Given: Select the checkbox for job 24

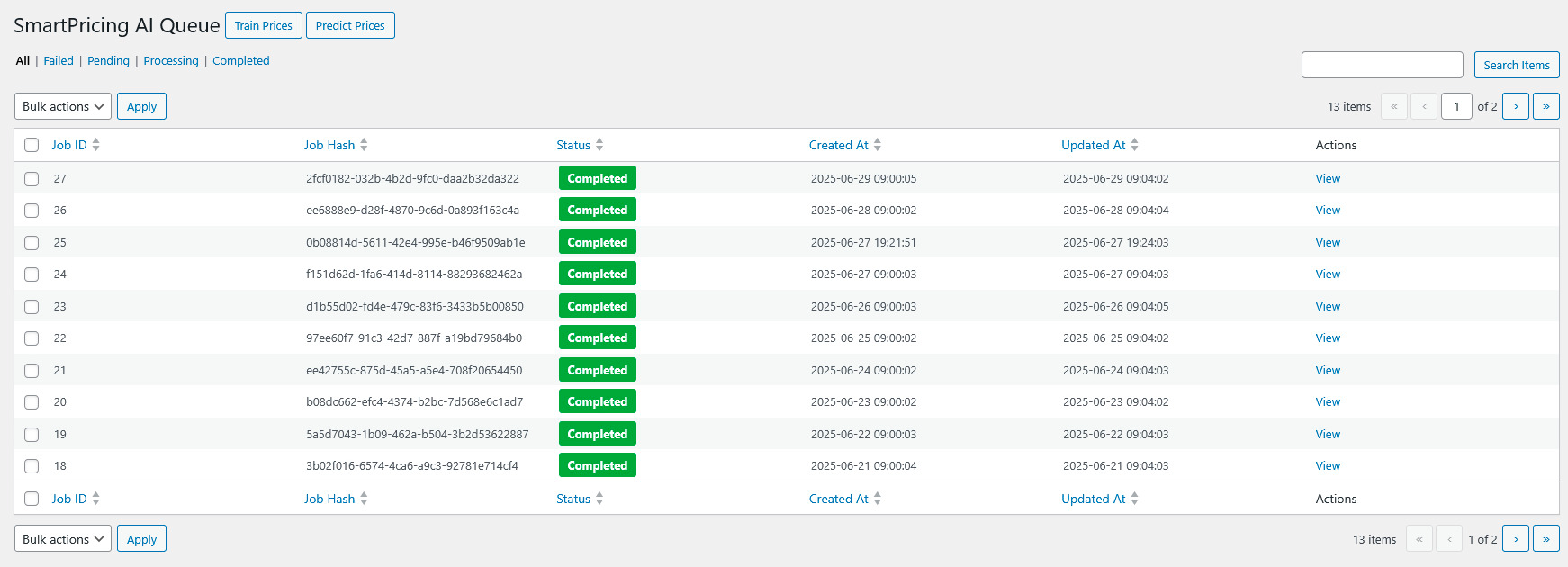Looking at the screenshot, I should pyautogui.click(x=32, y=274).
